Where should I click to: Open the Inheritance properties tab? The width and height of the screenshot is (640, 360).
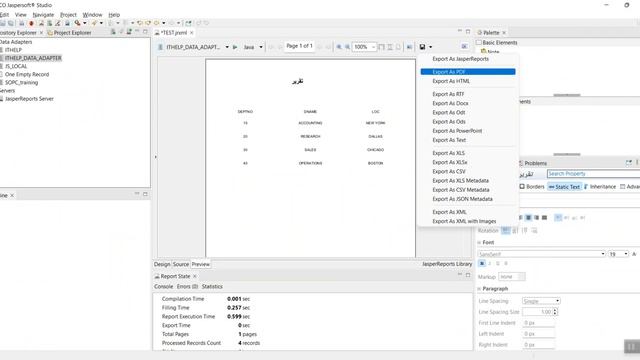tap(600, 187)
